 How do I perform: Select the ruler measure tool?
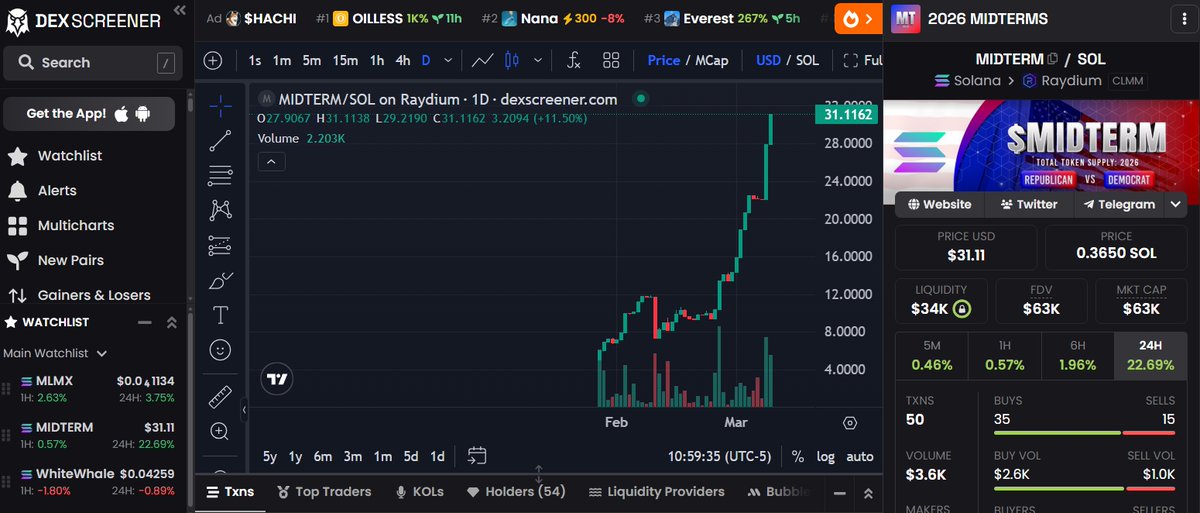[220, 397]
